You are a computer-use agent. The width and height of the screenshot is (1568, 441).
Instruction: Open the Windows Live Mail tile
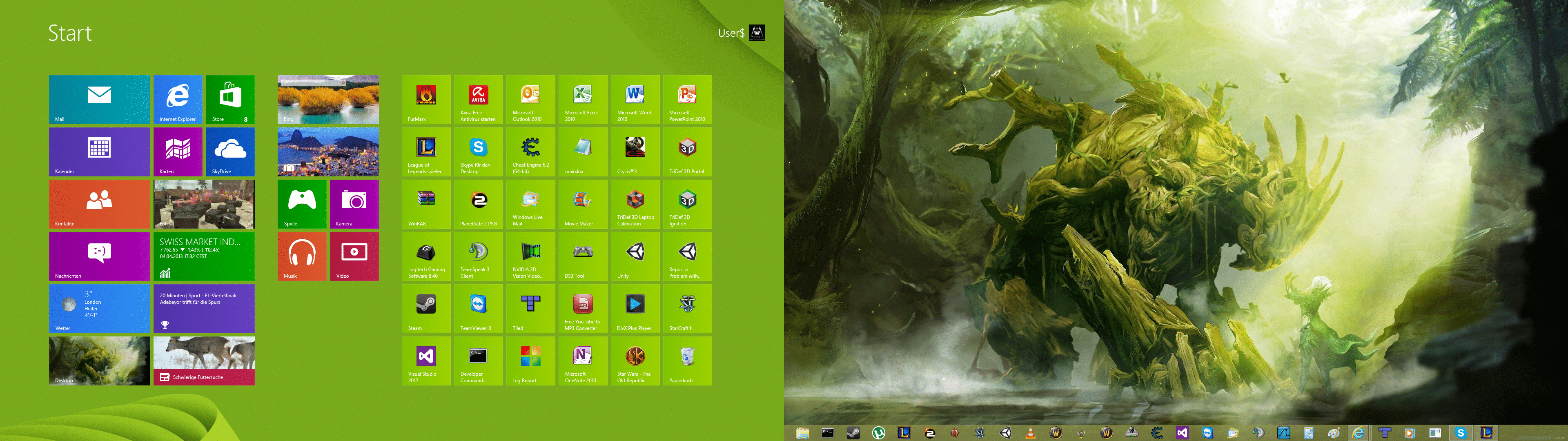coord(531,204)
